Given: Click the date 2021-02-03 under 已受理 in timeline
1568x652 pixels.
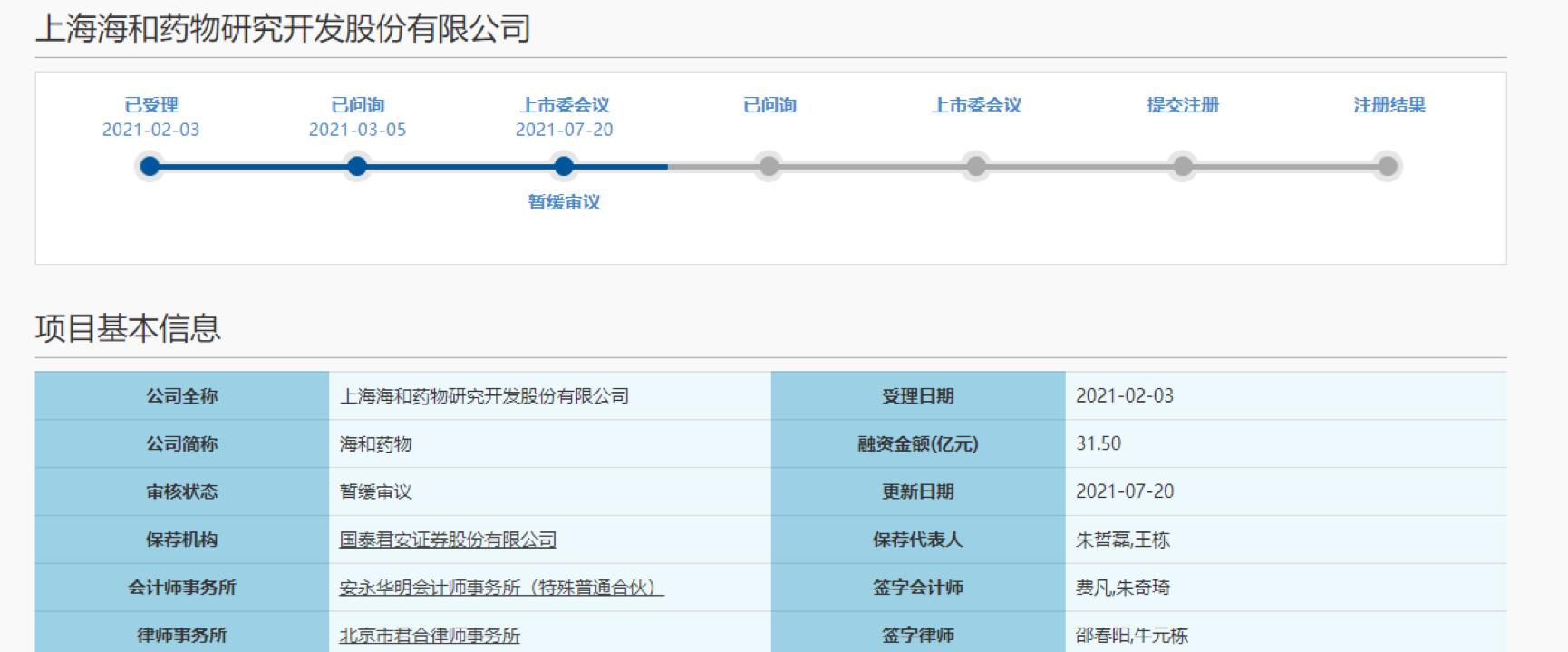Looking at the screenshot, I should pos(150,130).
